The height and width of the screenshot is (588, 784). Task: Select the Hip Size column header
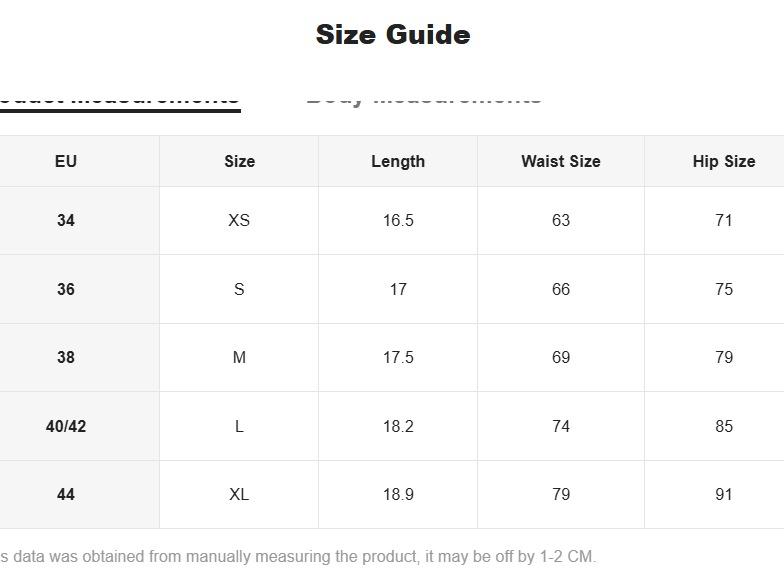[723, 161]
